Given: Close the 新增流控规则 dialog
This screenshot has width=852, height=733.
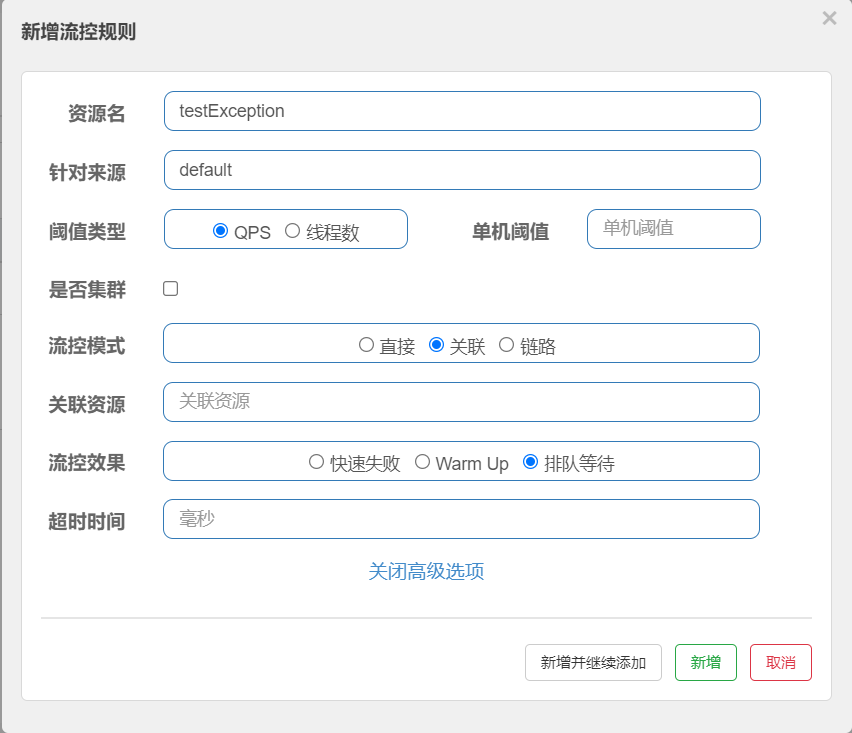Looking at the screenshot, I should click(829, 18).
